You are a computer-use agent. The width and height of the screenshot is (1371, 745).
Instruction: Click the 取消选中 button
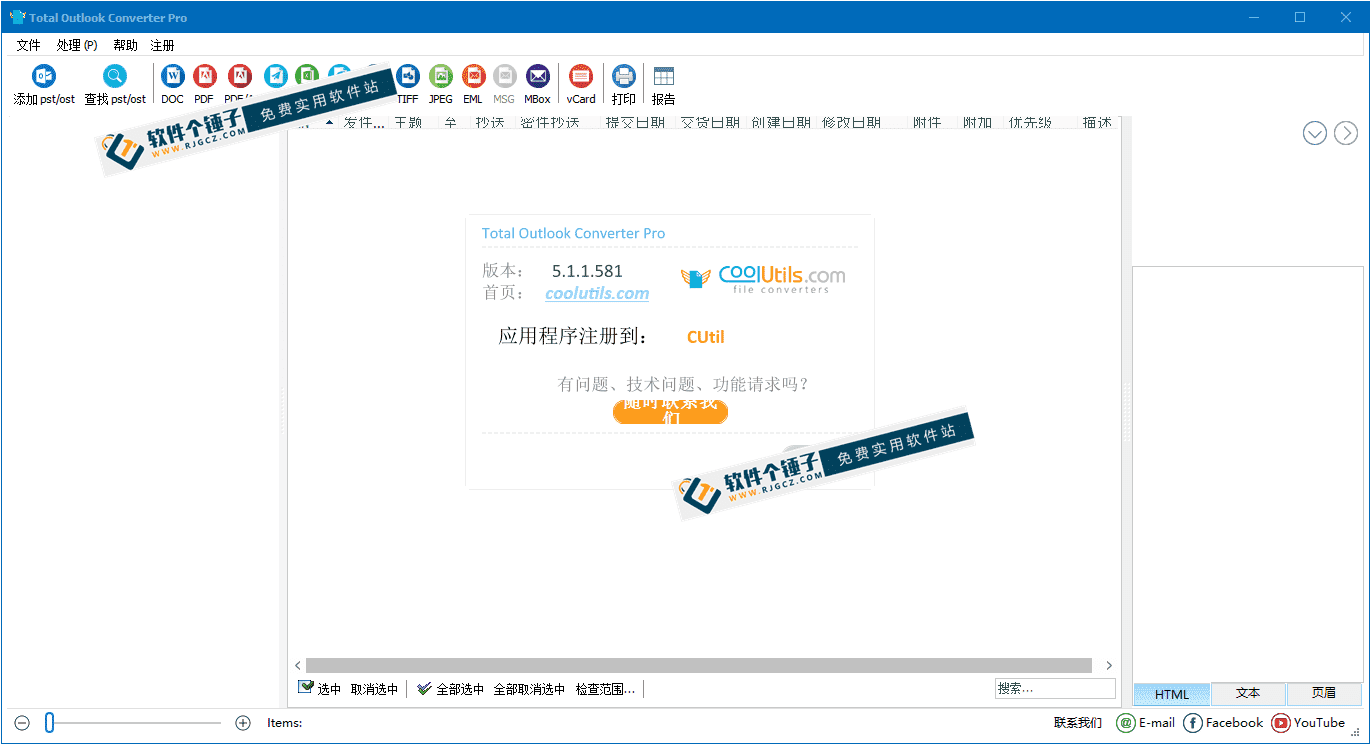[x=375, y=689]
